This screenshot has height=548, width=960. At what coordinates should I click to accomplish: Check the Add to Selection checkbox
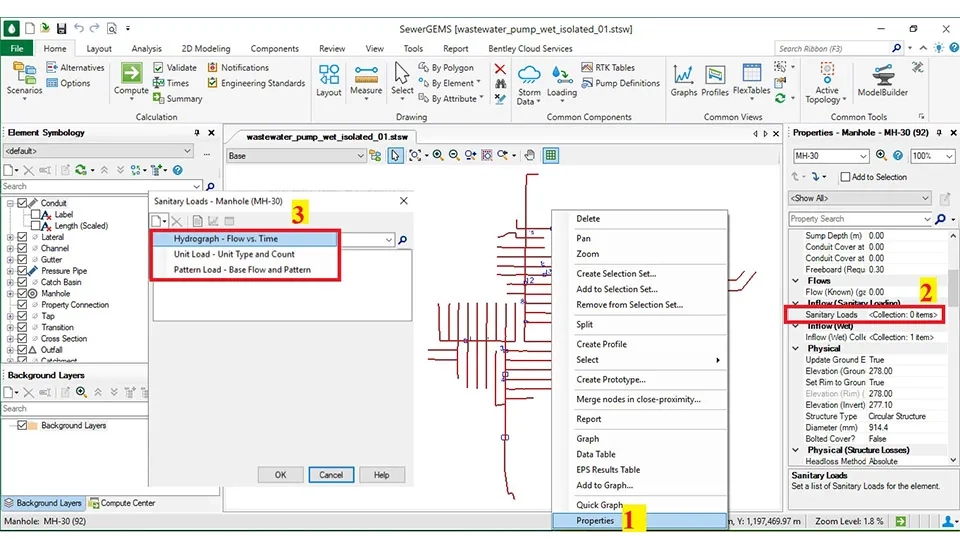[845, 177]
